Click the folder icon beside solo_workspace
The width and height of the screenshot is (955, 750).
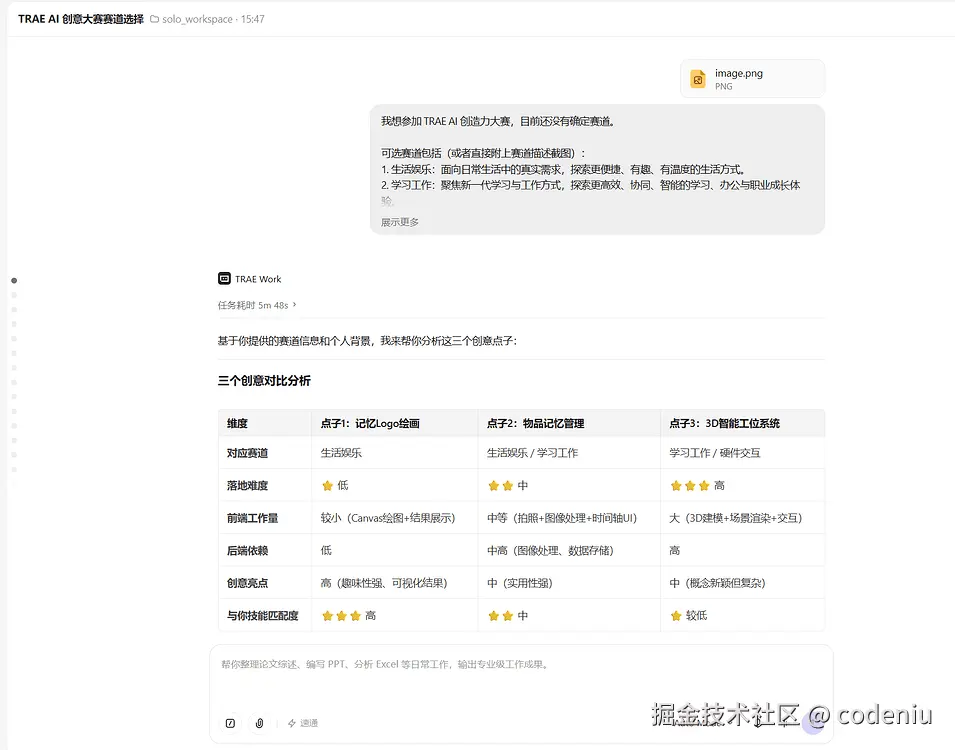point(155,19)
